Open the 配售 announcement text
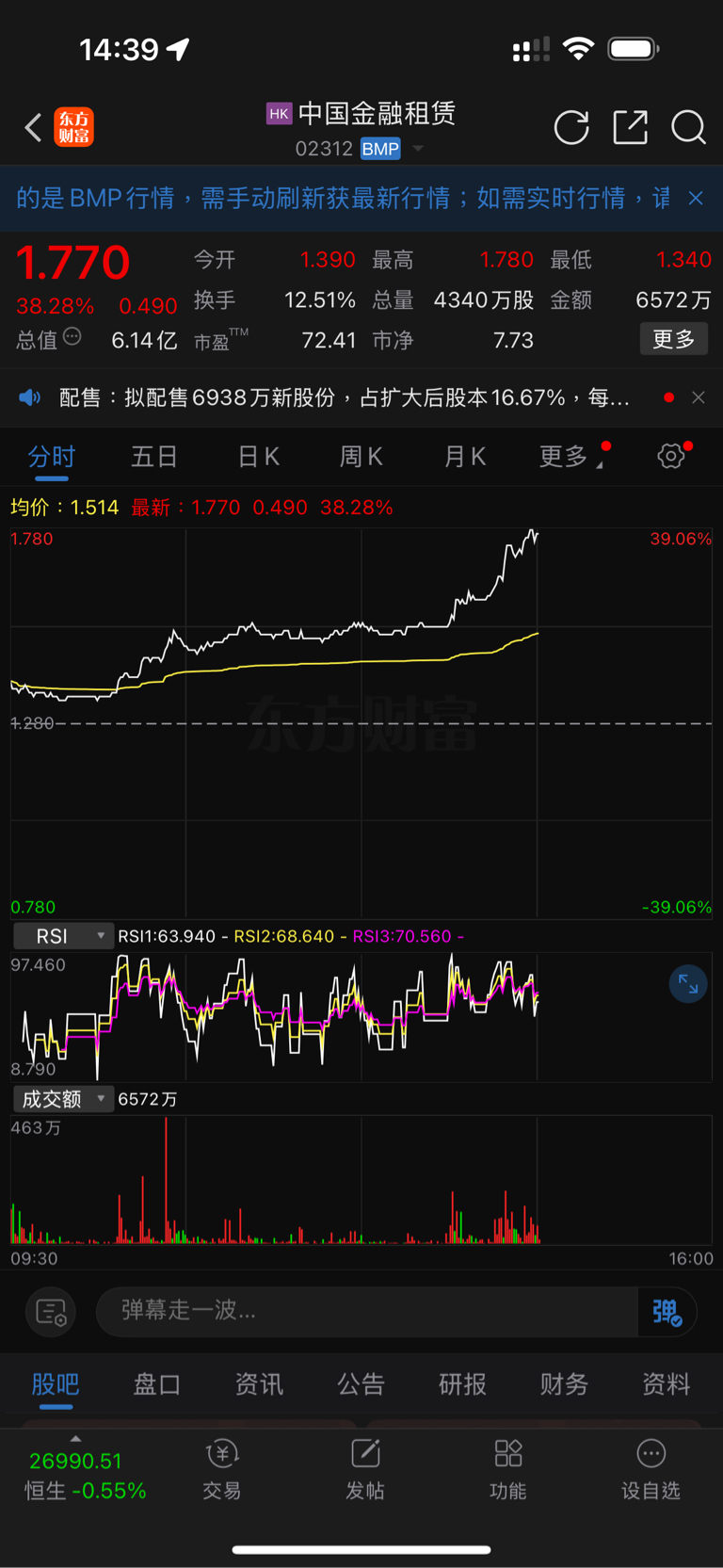 click(345, 397)
